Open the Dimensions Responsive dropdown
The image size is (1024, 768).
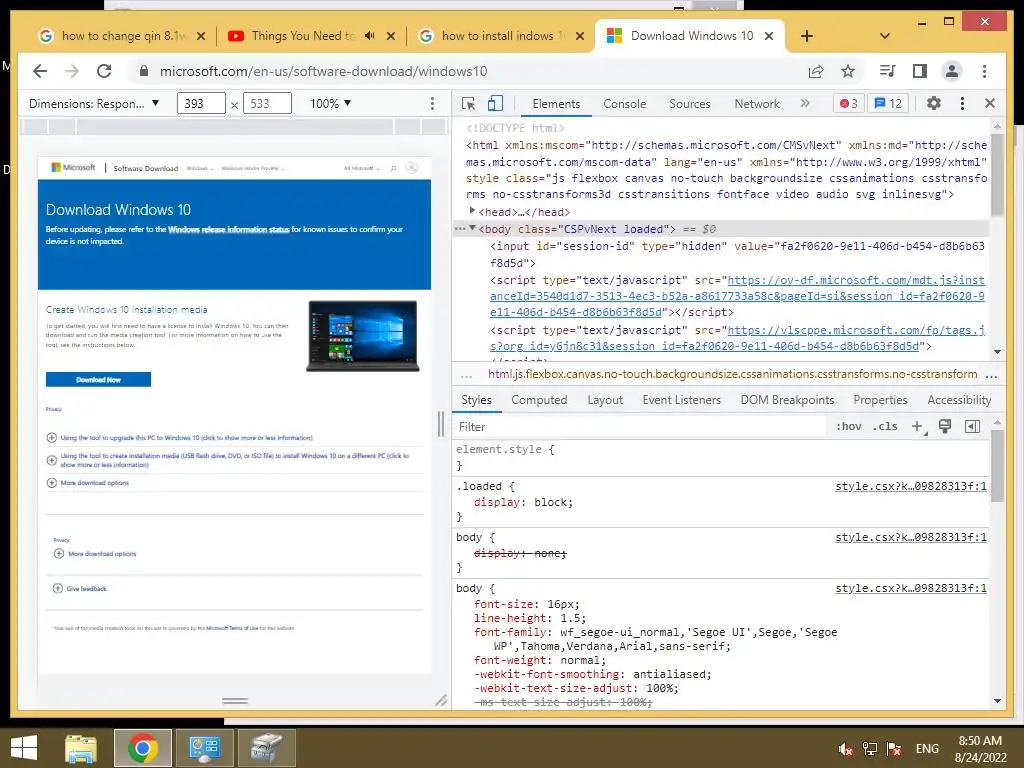(94, 103)
